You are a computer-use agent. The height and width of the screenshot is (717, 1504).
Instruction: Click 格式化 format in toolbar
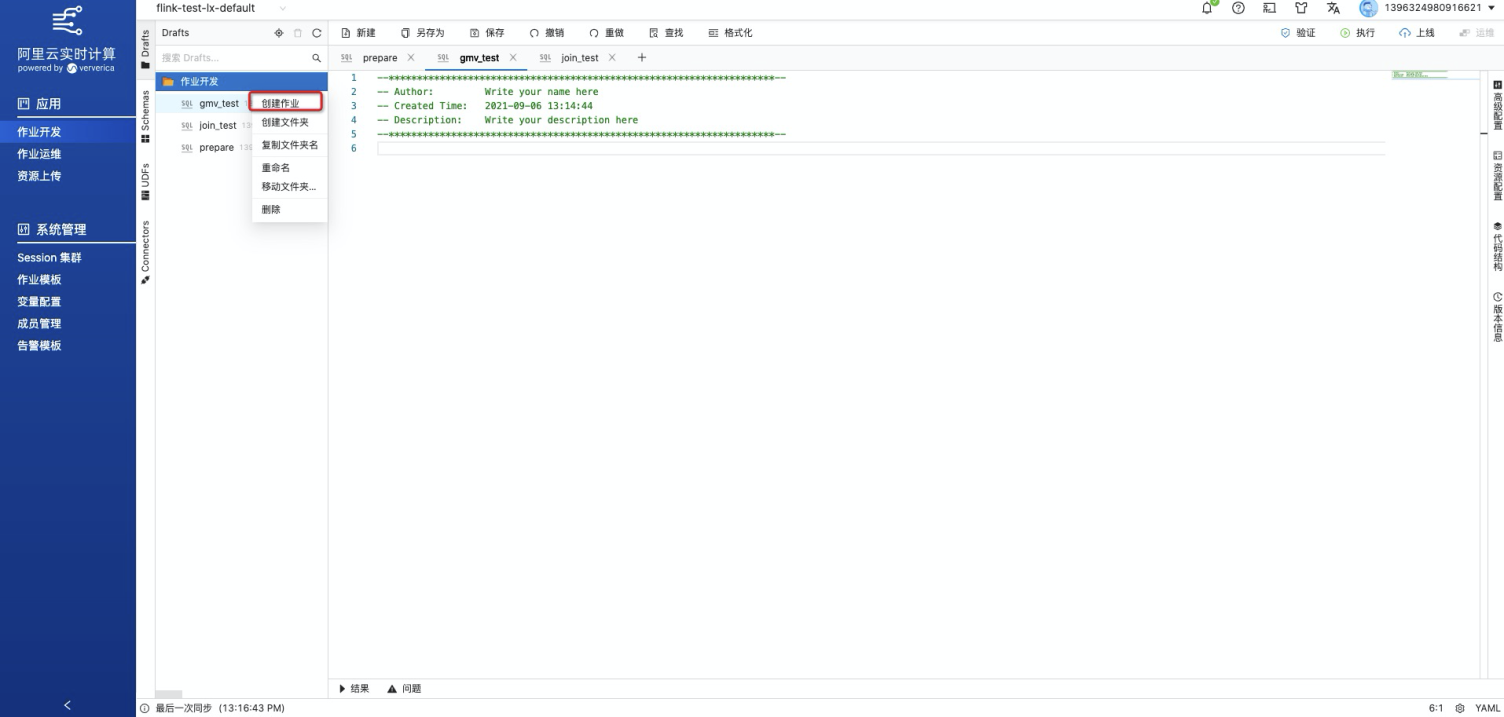pyautogui.click(x=730, y=33)
